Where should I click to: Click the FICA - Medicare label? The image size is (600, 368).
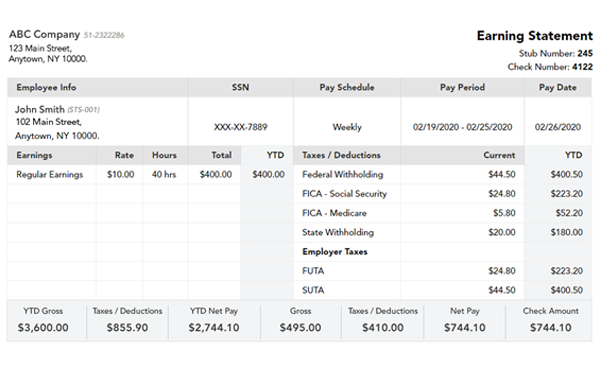[334, 213]
